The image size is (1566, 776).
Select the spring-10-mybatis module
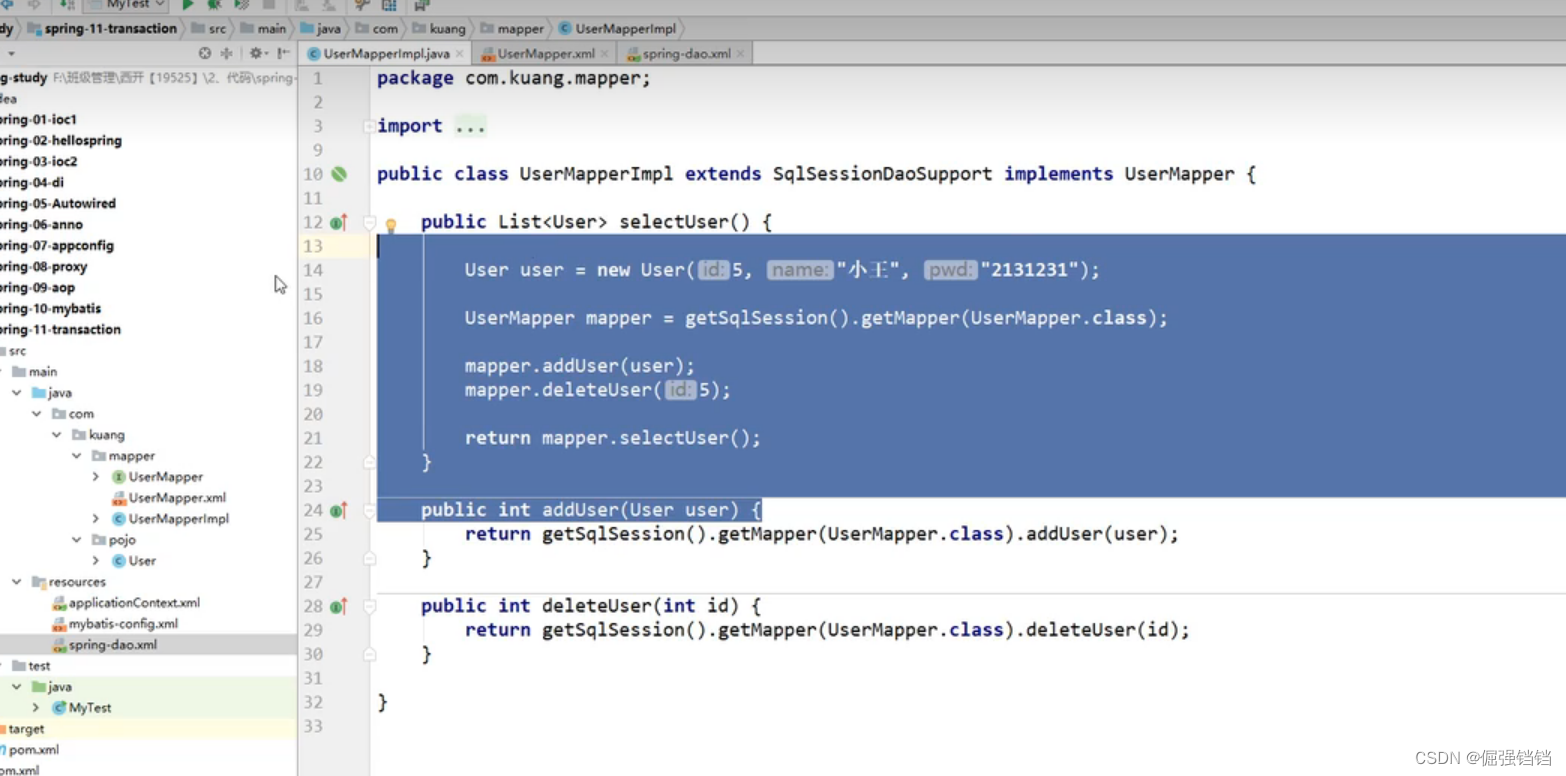point(50,309)
